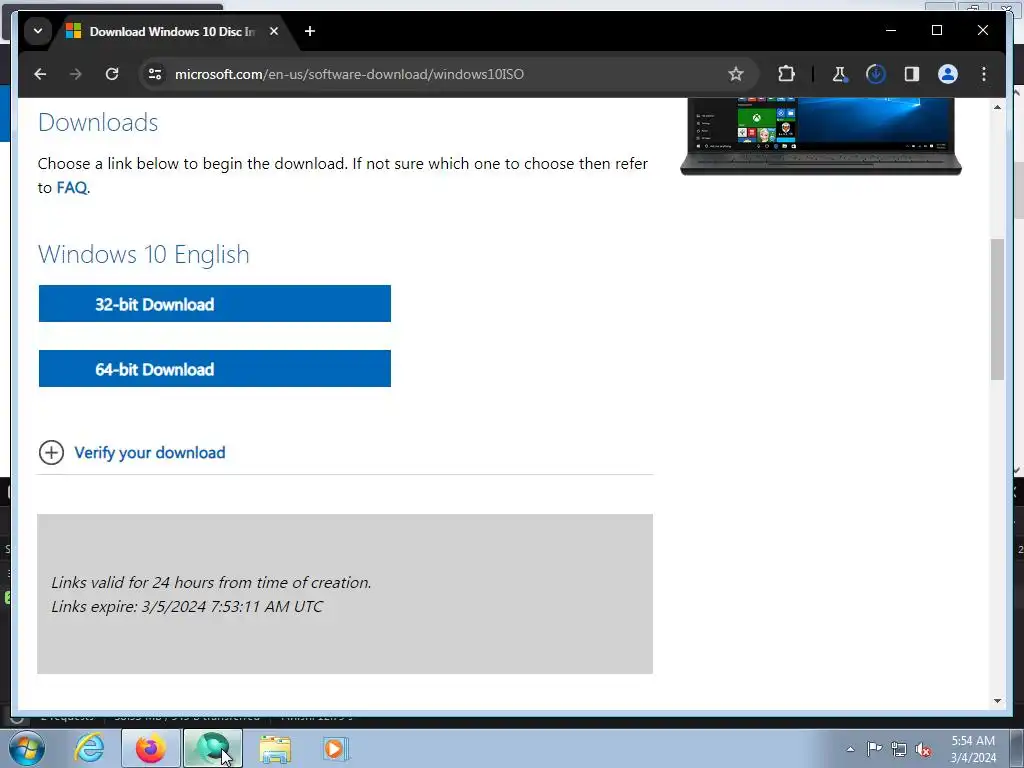1024x768 pixels.
Task: Open the Windows Start button
Action: coord(27,748)
